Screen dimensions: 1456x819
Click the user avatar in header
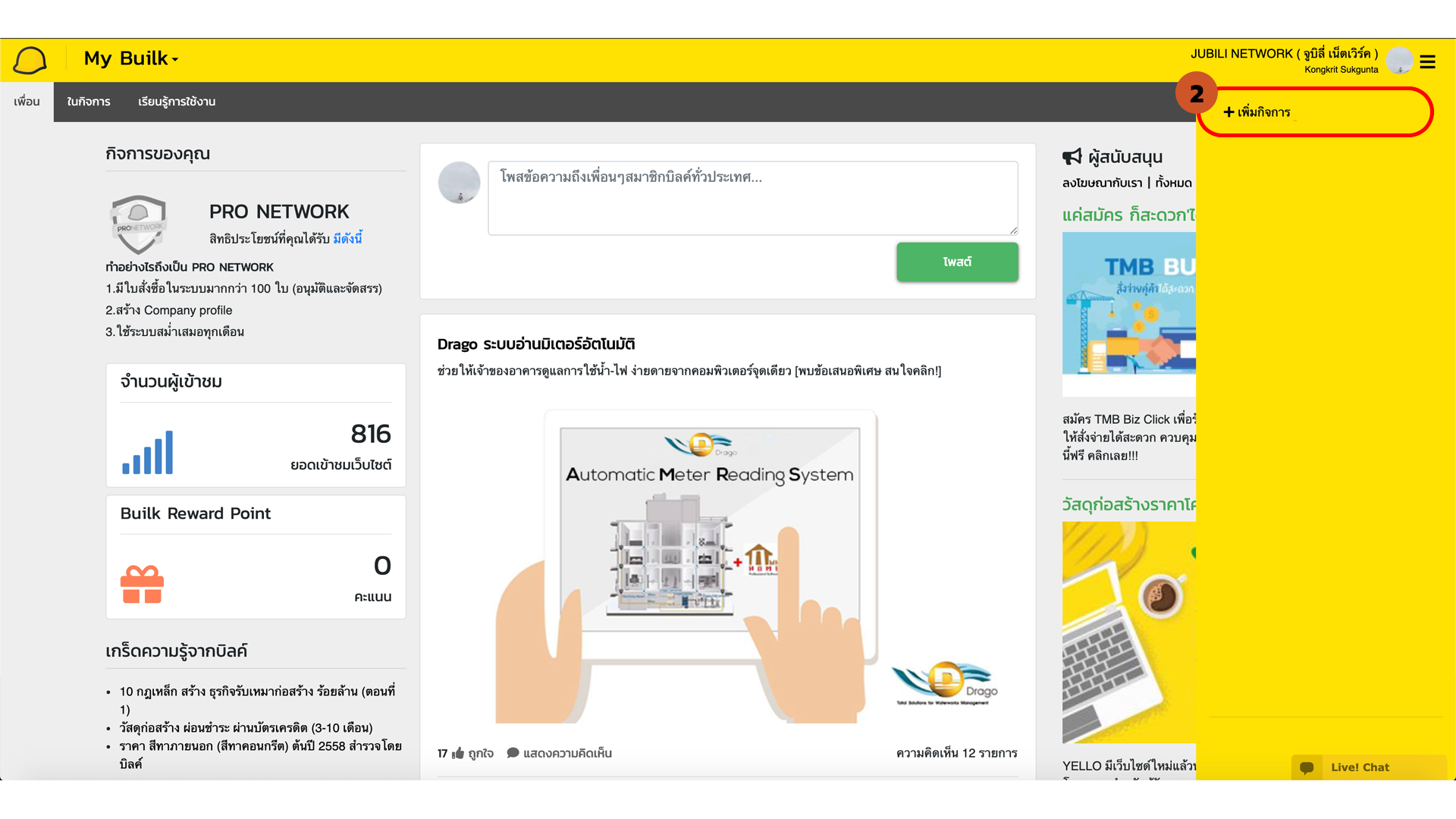[x=1399, y=60]
